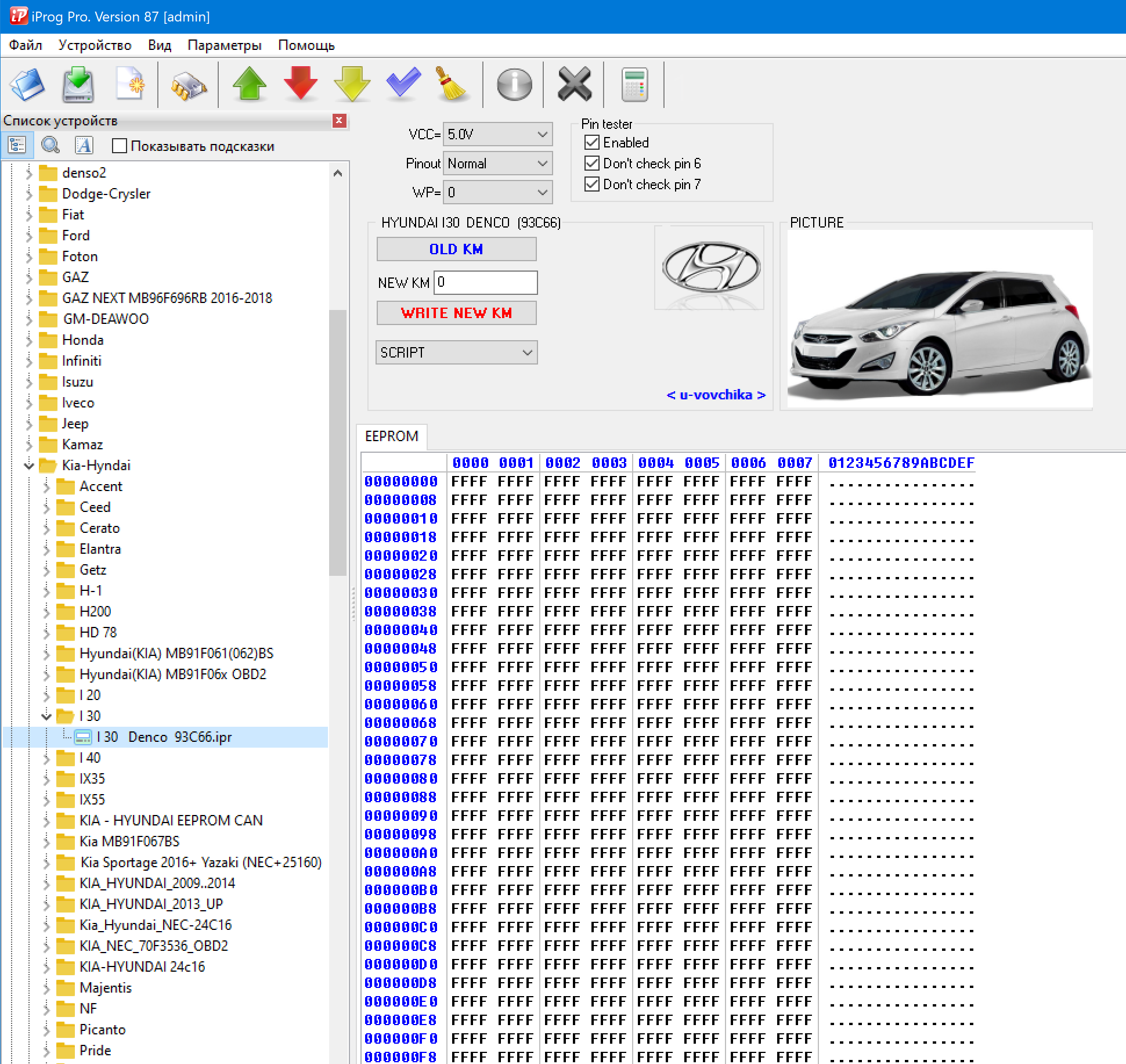Toggle Don't check pin 6 checkbox
This screenshot has width=1126, height=1064.
coord(592,163)
